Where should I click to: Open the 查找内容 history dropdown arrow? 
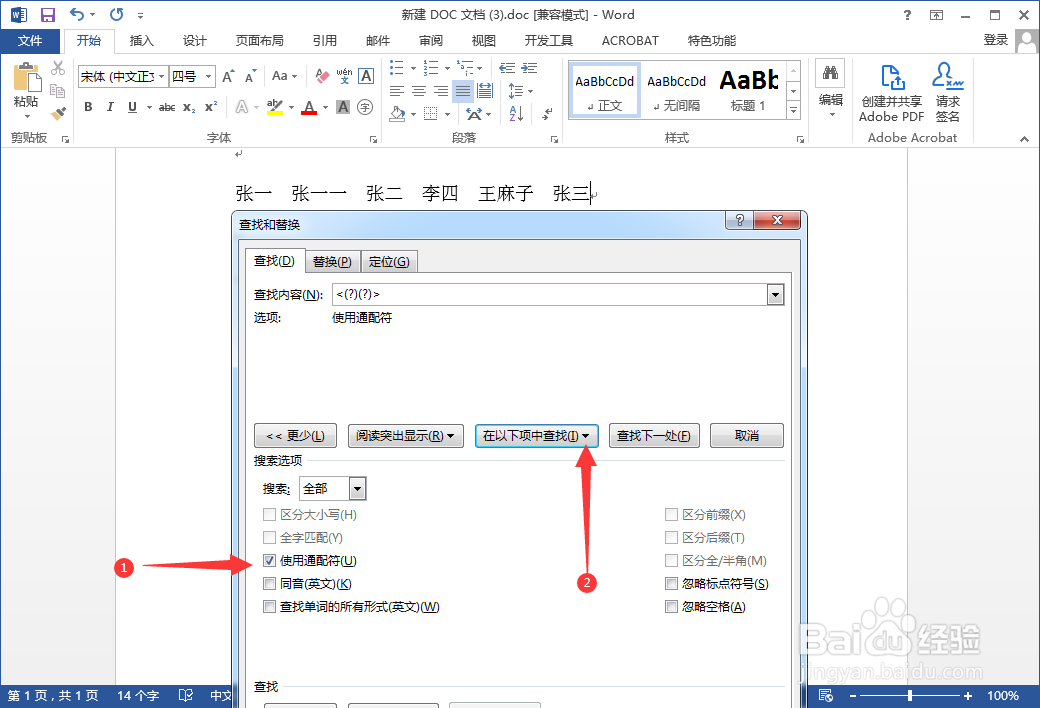tap(775, 294)
